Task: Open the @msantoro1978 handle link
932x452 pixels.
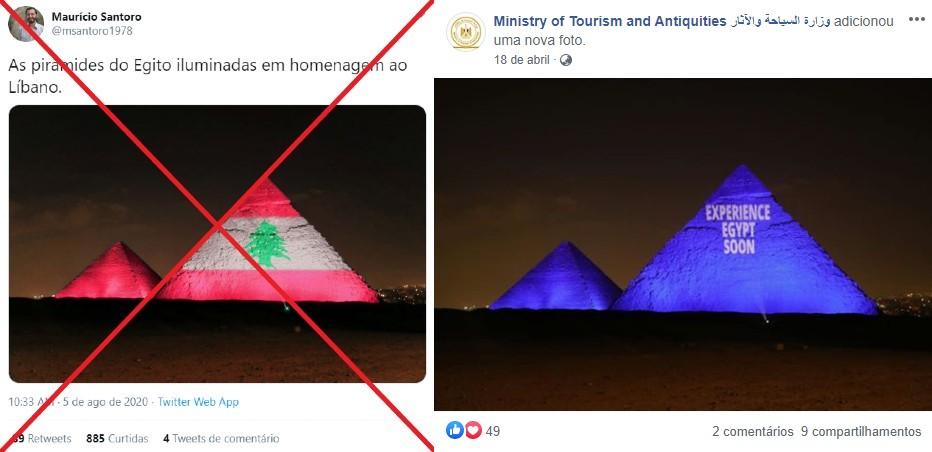Action: 92,31
